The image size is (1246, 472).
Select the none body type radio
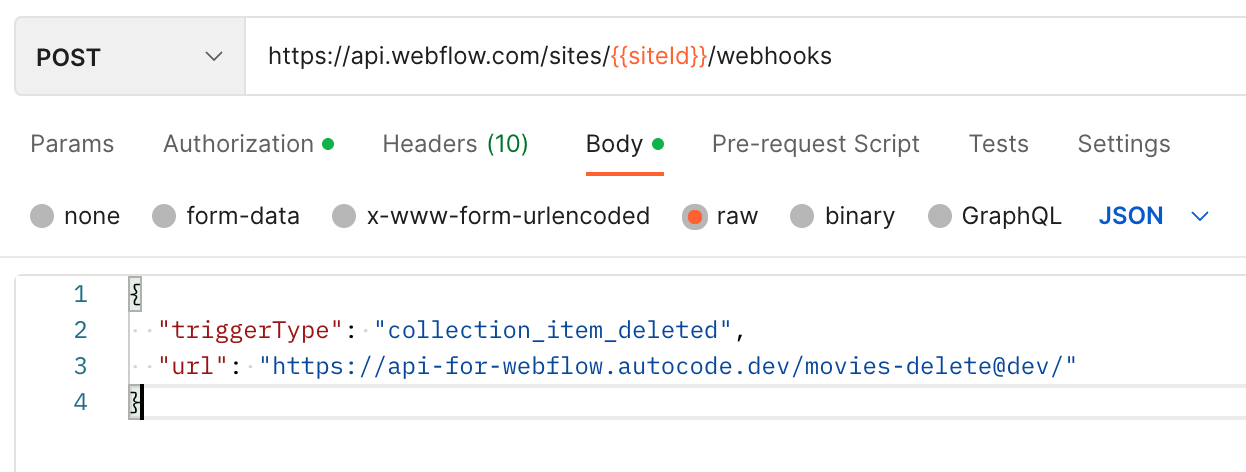coord(42,216)
